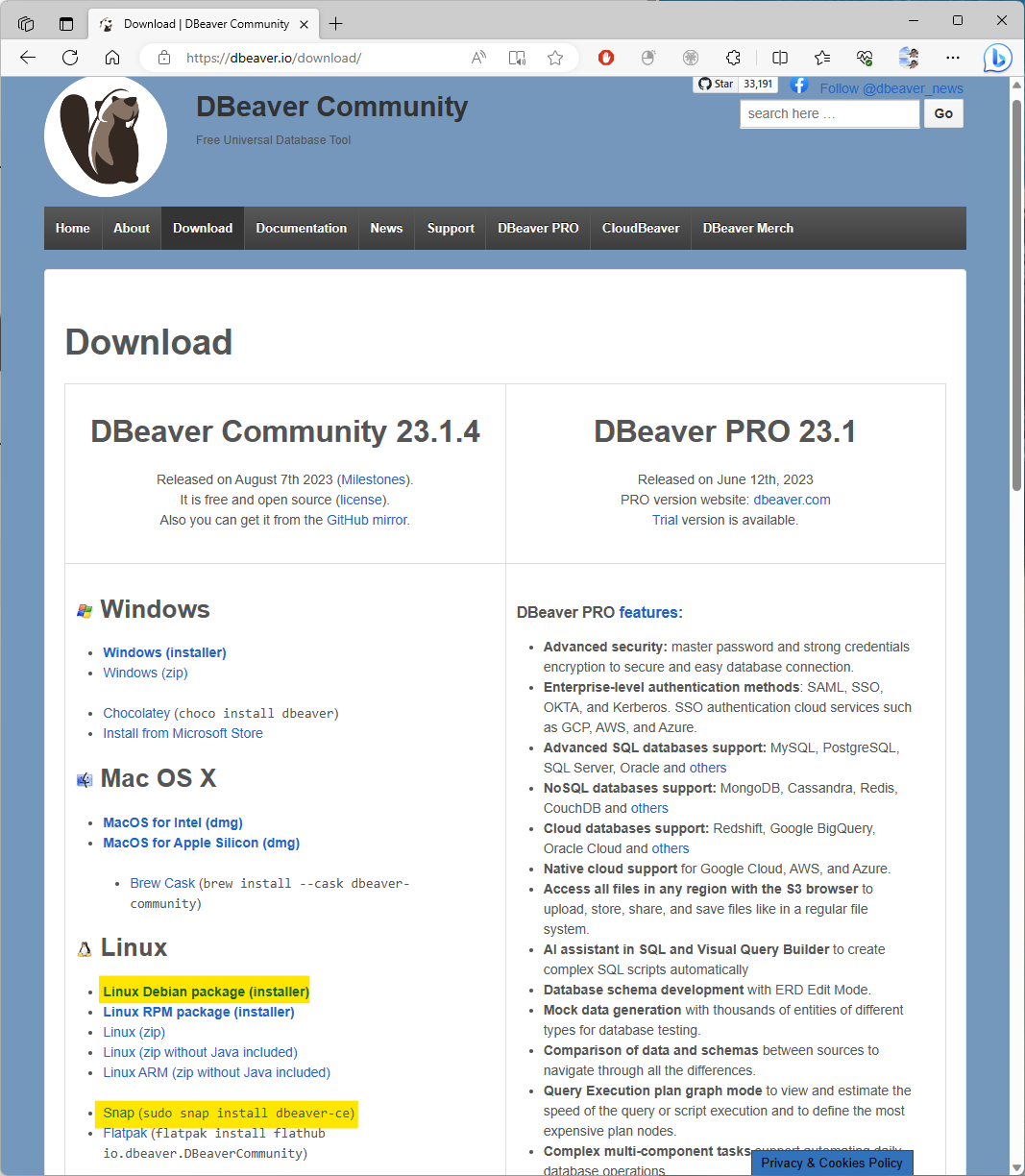Screen dimensions: 1025x1176
Task: Download Linux RPM package (installer)
Action: click(x=199, y=1012)
